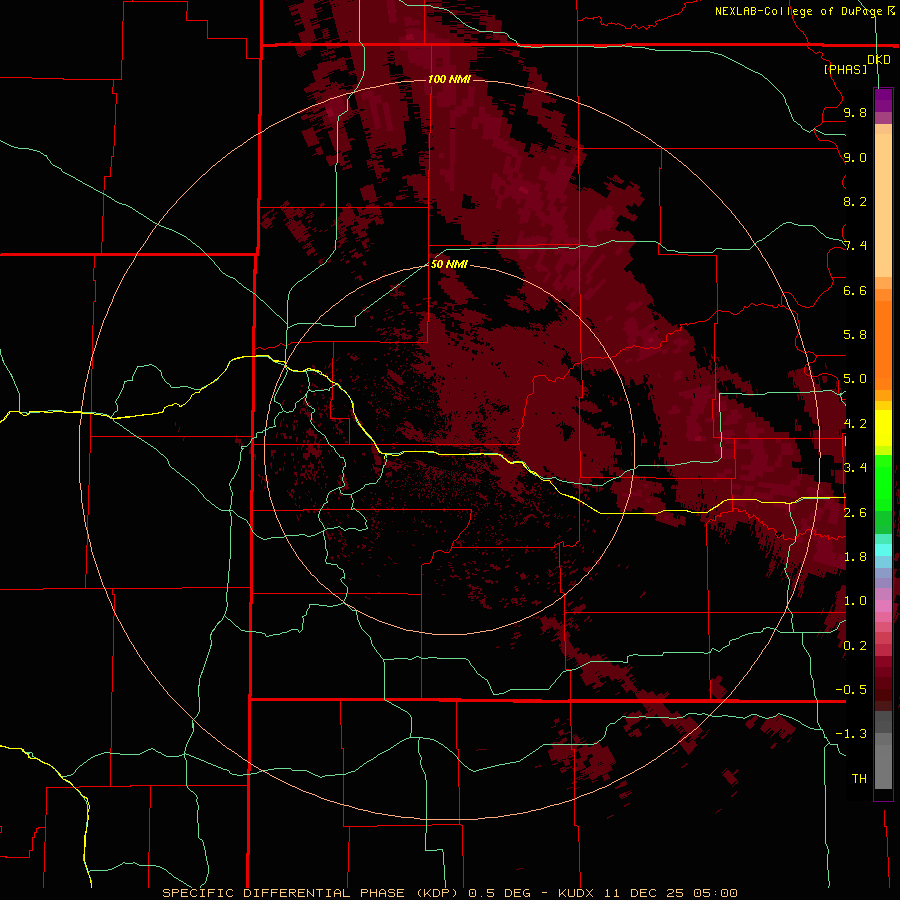Viewport: 900px width, 900px height.
Task: Click the '50 NMI' range ring label
Action: tap(449, 264)
